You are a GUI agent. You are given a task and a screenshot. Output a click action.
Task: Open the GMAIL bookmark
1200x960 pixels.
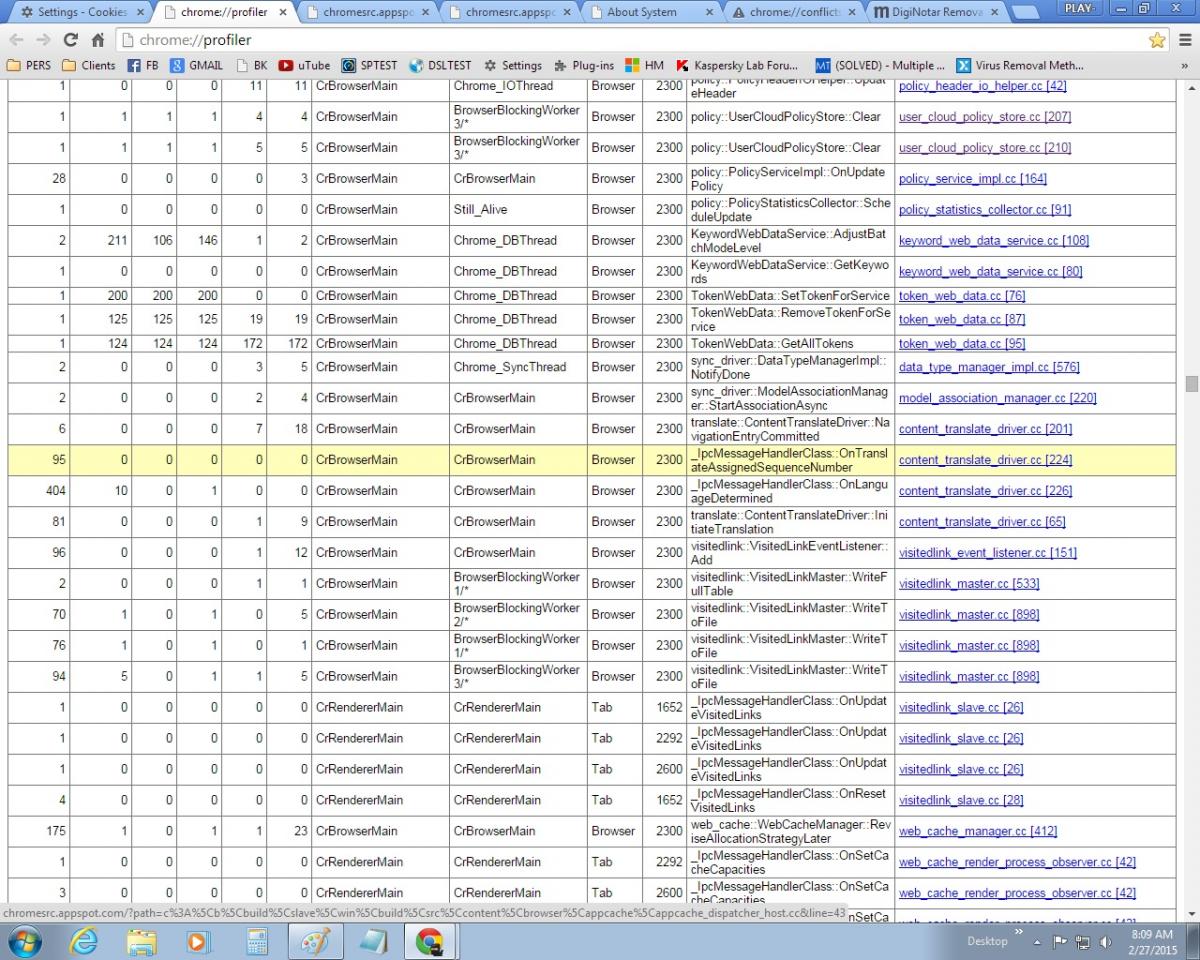197,65
